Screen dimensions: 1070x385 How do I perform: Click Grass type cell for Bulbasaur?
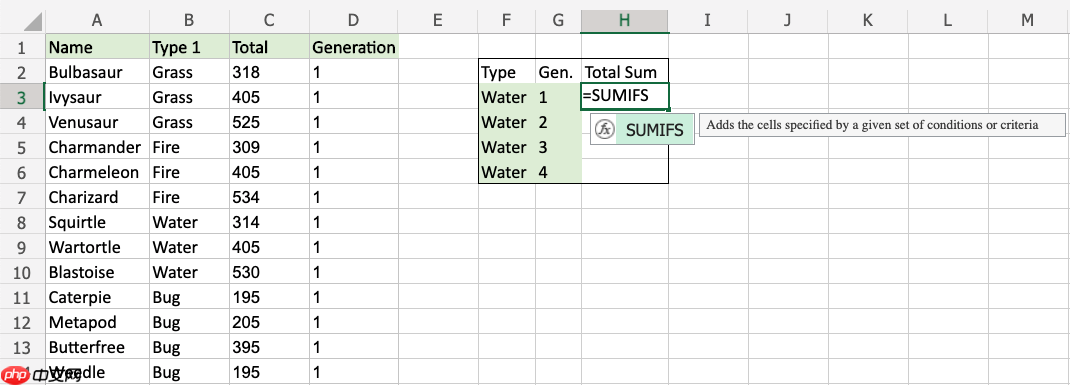point(190,72)
